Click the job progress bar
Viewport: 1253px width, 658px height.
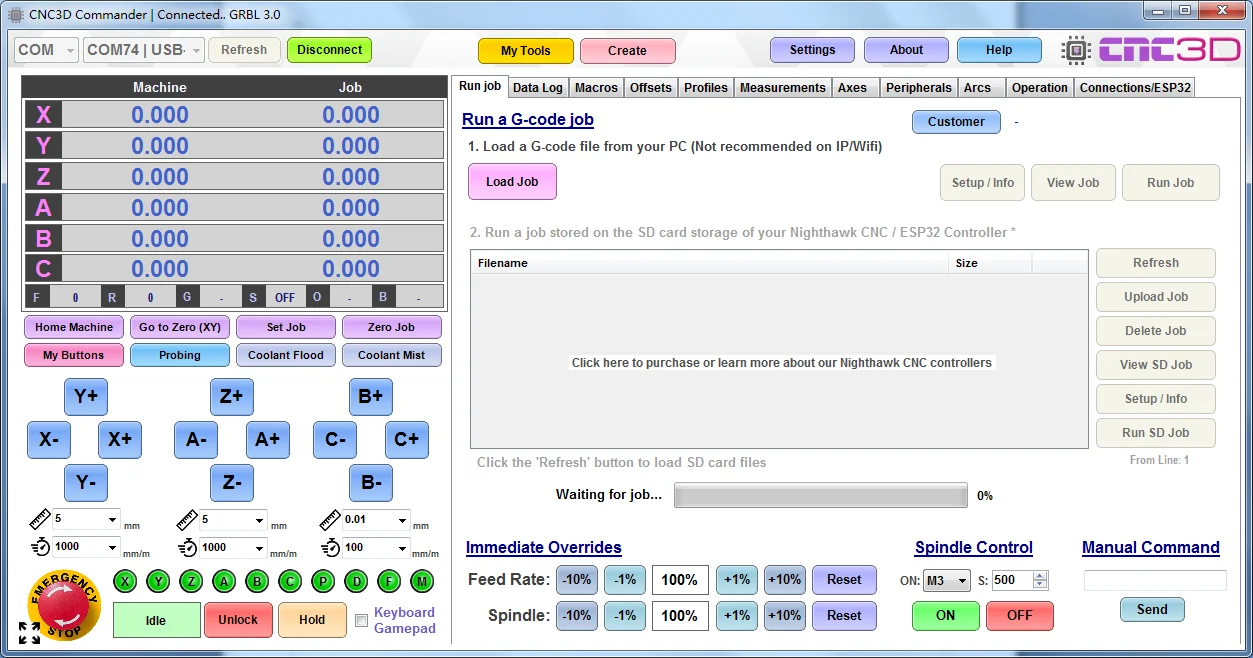click(821, 495)
